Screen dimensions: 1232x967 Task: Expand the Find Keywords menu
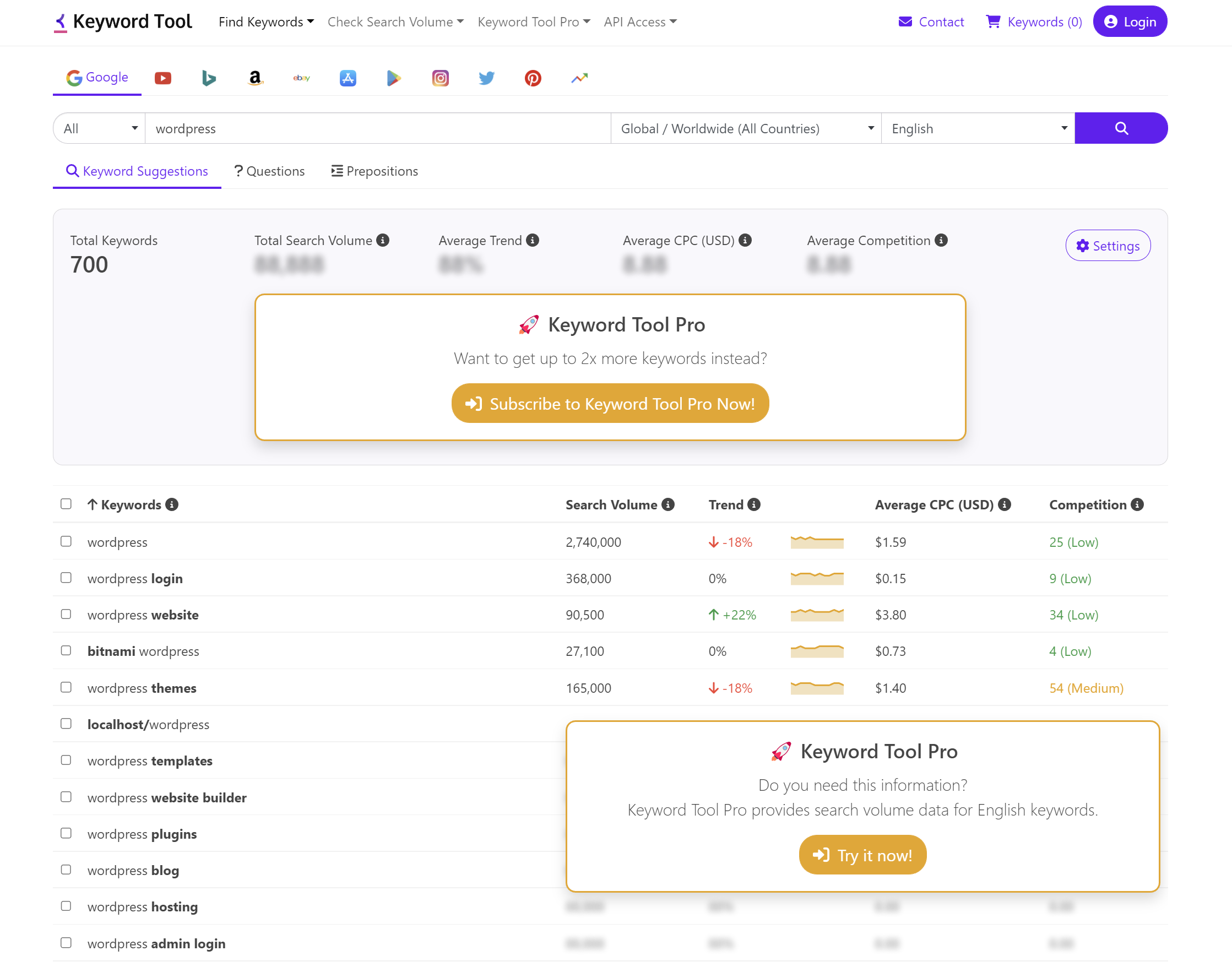point(266,21)
